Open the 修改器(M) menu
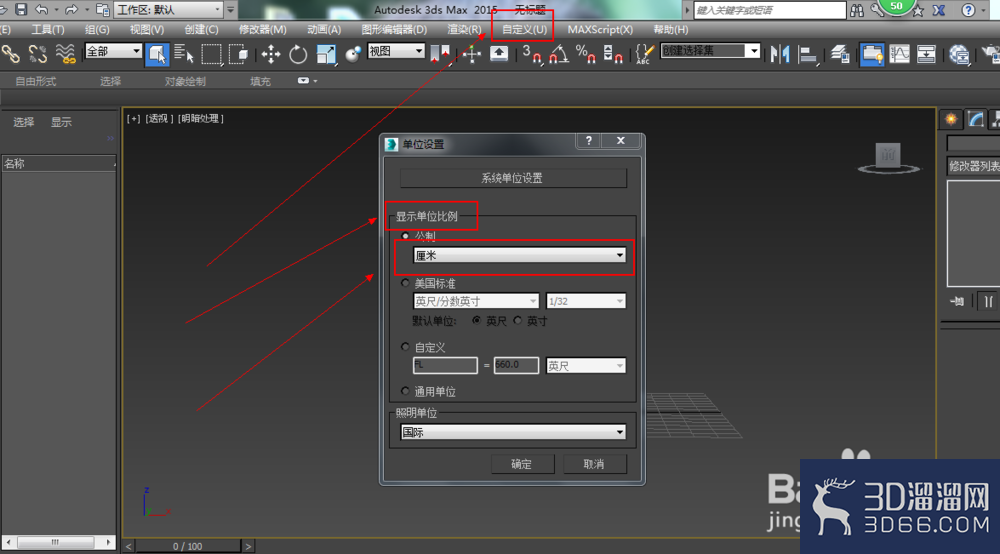This screenshot has height=554, width=1000. [x=262, y=29]
